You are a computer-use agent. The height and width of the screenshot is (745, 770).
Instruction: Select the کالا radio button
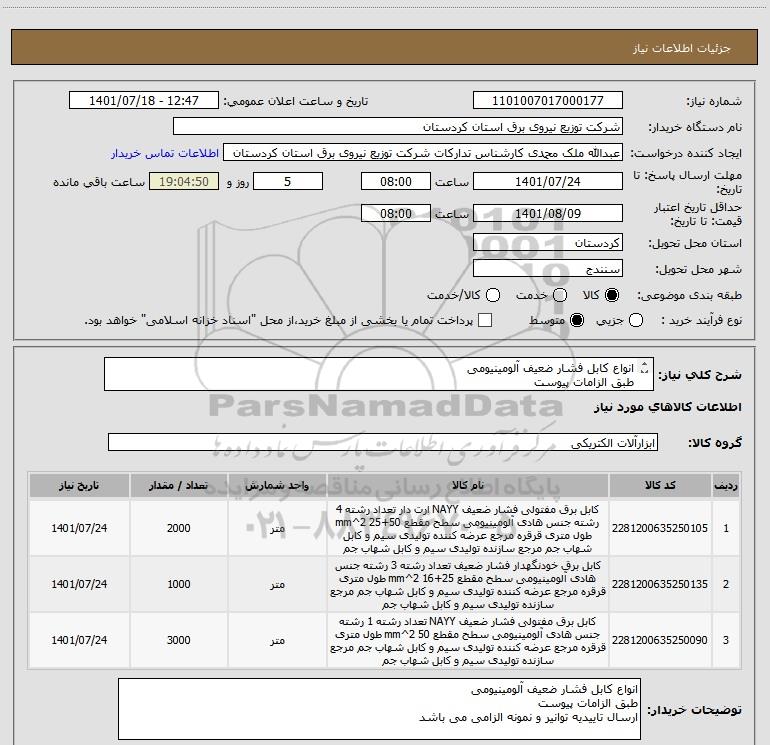point(612,295)
